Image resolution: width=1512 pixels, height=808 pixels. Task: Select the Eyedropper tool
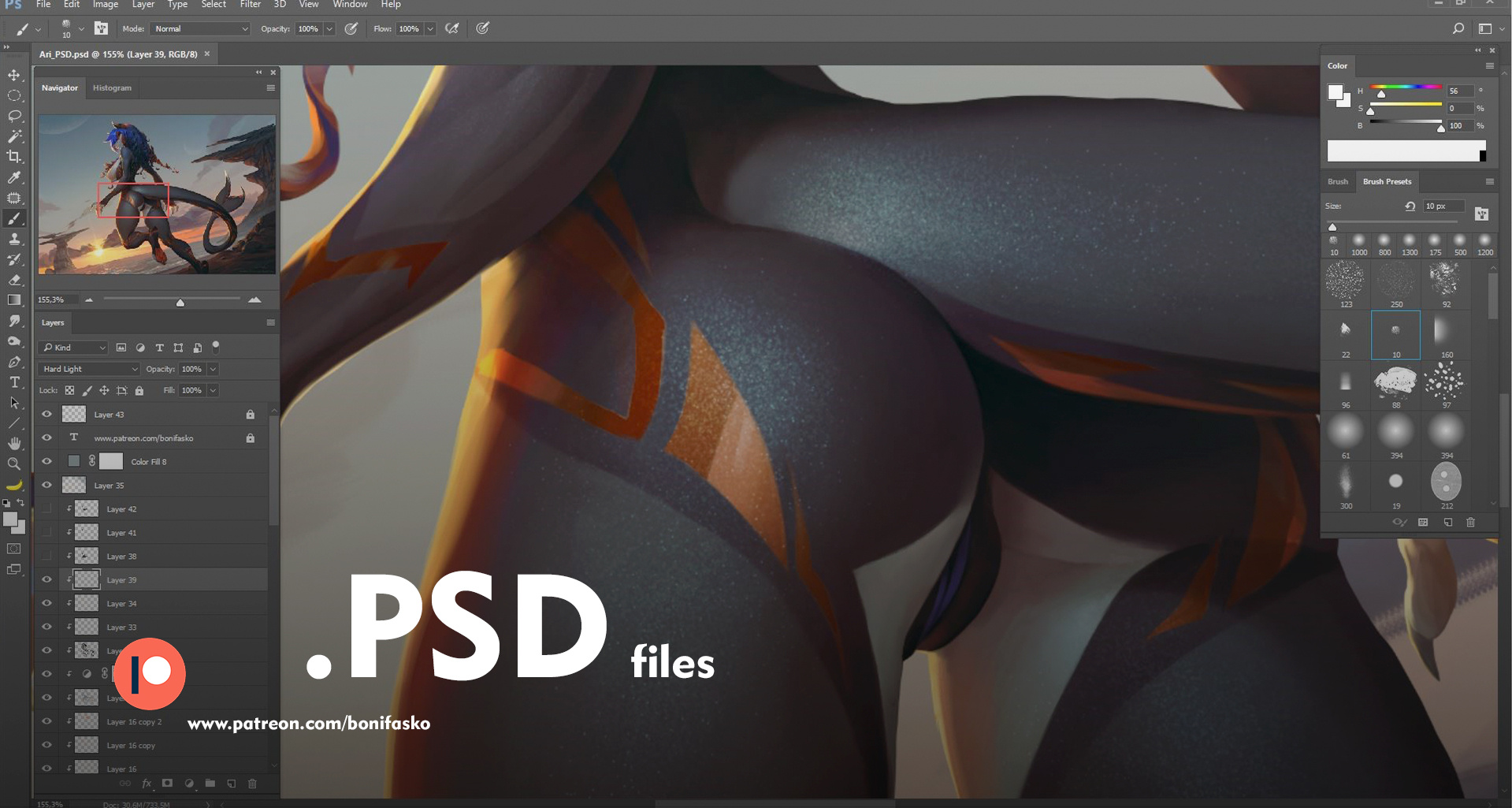click(14, 177)
